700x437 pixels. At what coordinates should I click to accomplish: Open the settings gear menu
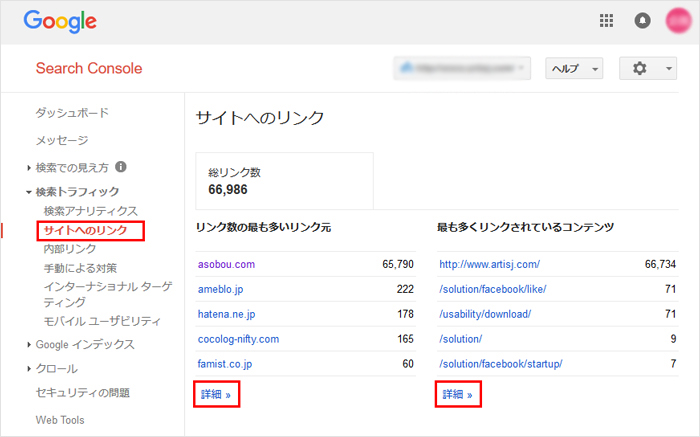pyautogui.click(x=648, y=68)
